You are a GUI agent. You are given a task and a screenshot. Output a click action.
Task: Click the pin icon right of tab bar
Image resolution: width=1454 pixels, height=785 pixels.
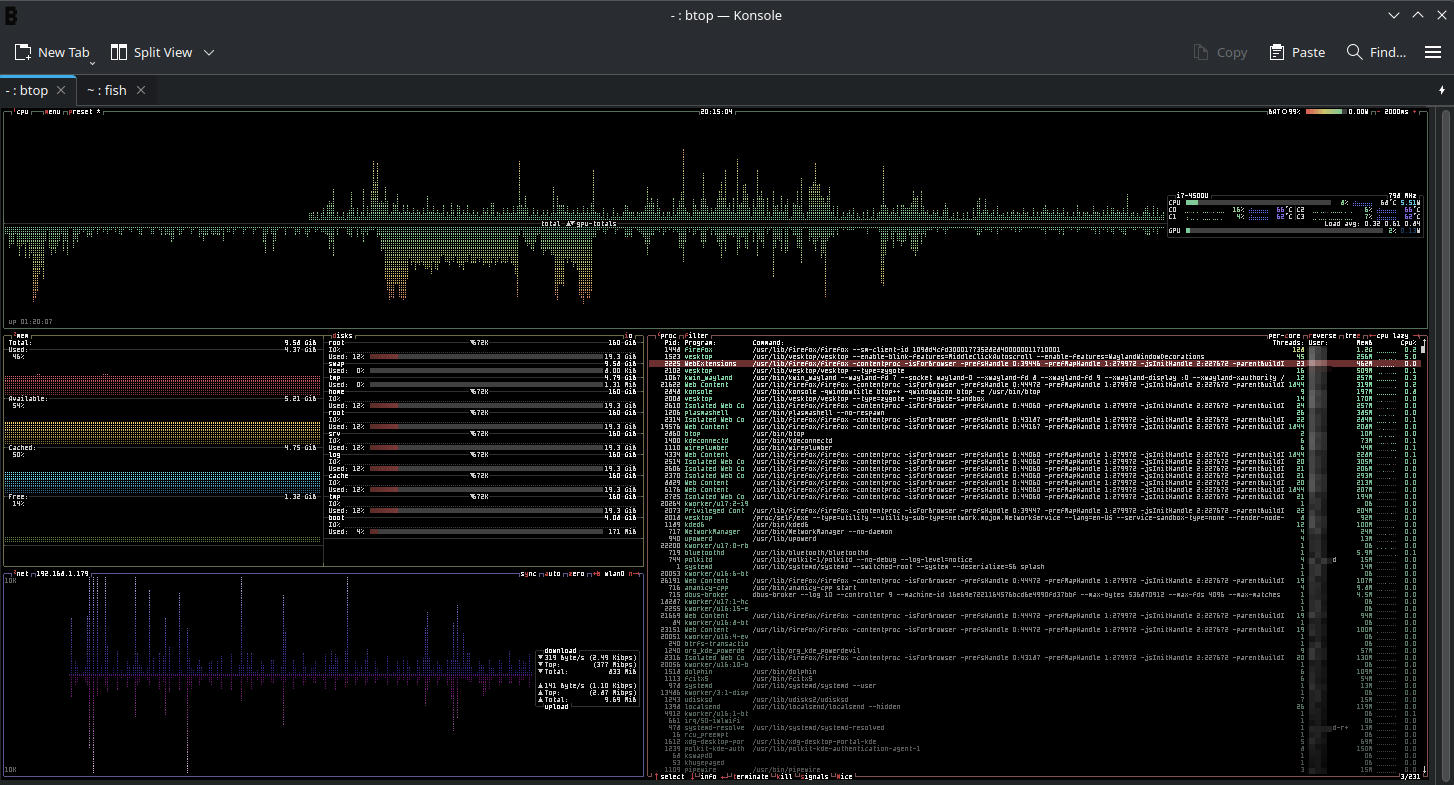click(x=1441, y=90)
